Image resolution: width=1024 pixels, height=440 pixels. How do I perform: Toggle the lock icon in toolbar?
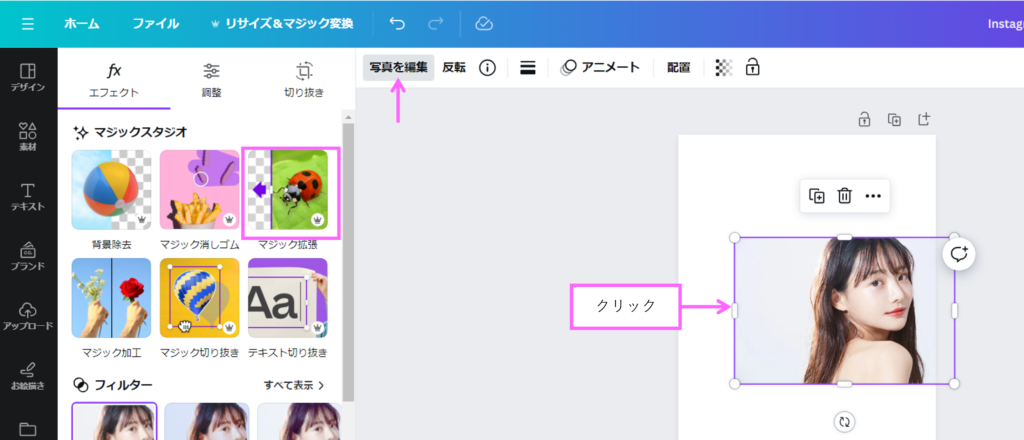click(752, 68)
